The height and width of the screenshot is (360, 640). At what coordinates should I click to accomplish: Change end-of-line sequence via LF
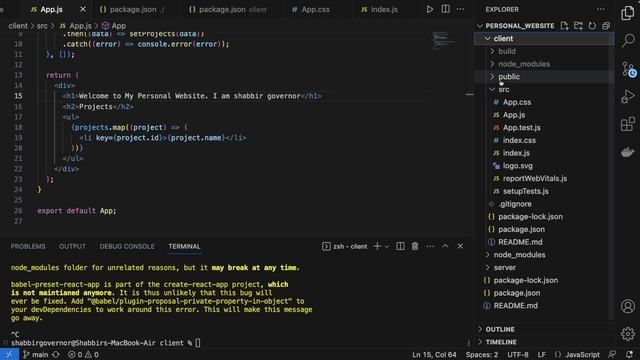point(541,354)
